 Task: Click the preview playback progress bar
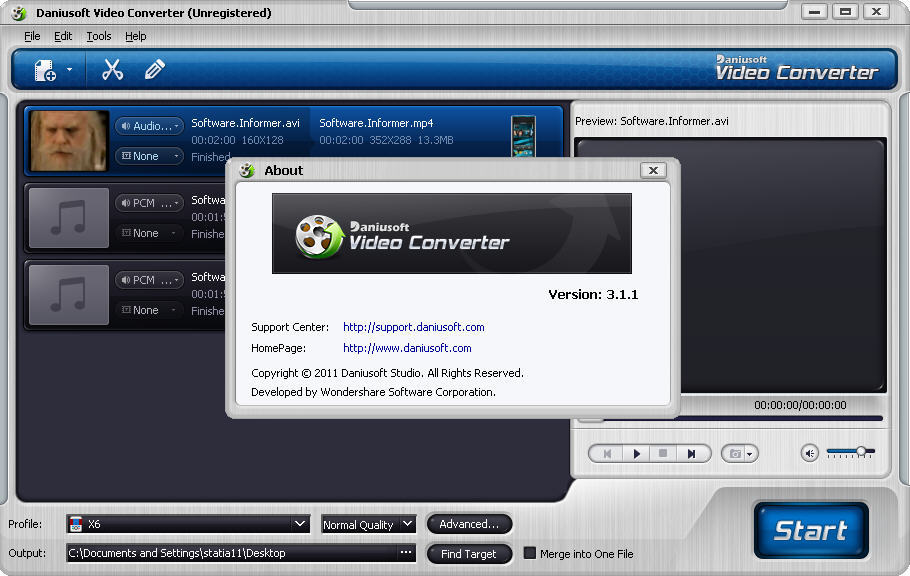(731, 418)
